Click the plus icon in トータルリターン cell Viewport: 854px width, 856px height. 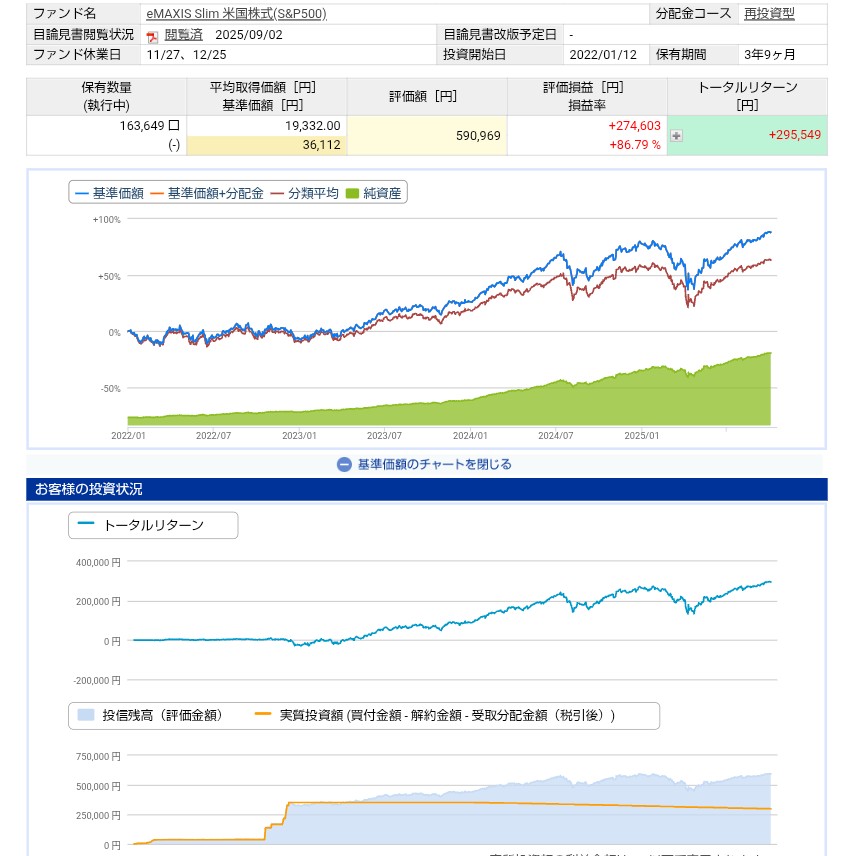677,136
